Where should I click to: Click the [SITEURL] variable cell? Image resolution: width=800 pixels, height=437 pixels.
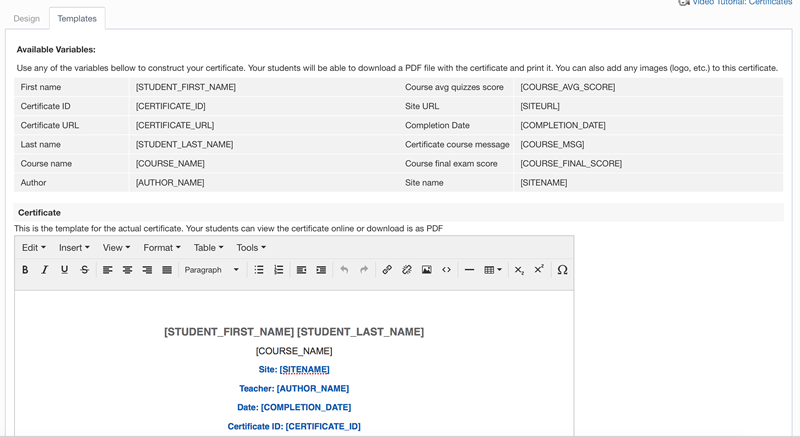(540, 106)
